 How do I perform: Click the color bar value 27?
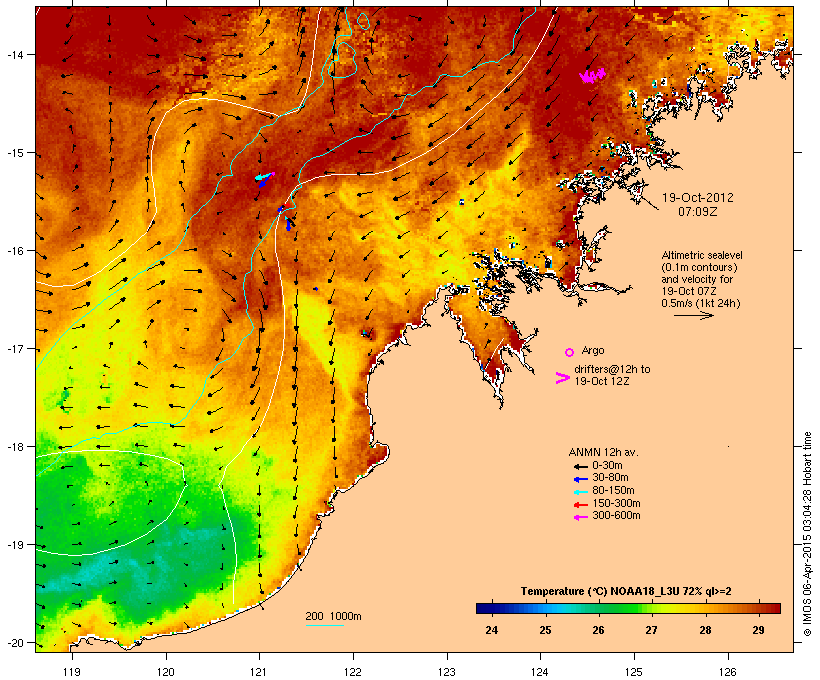click(x=651, y=630)
